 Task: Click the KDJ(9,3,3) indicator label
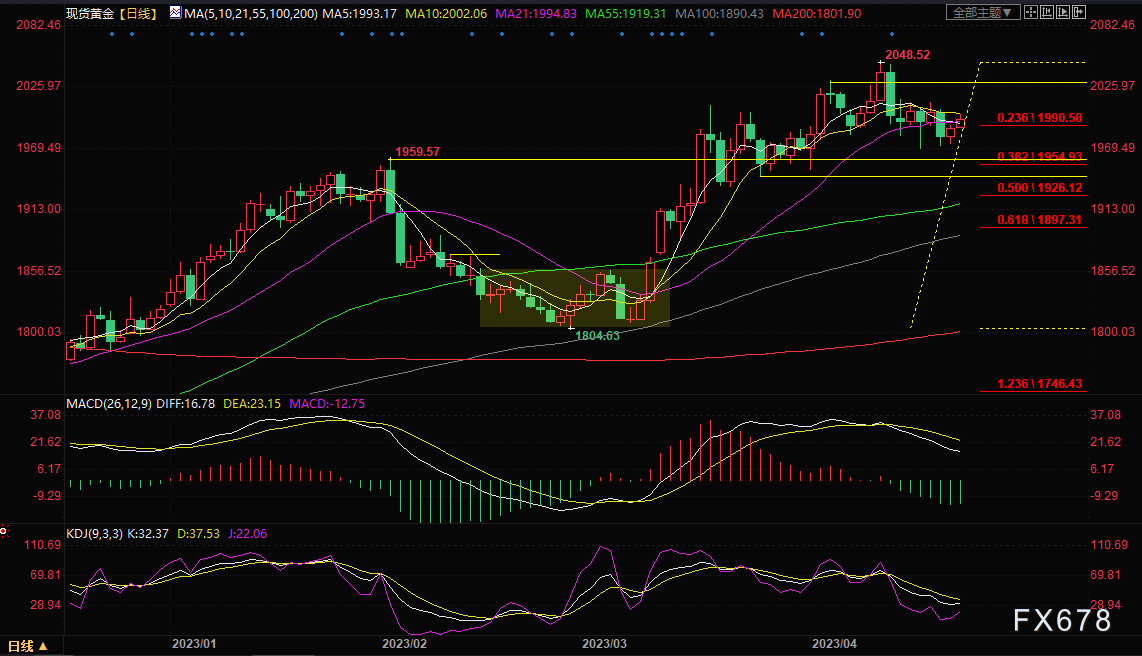pyautogui.click(x=95, y=533)
